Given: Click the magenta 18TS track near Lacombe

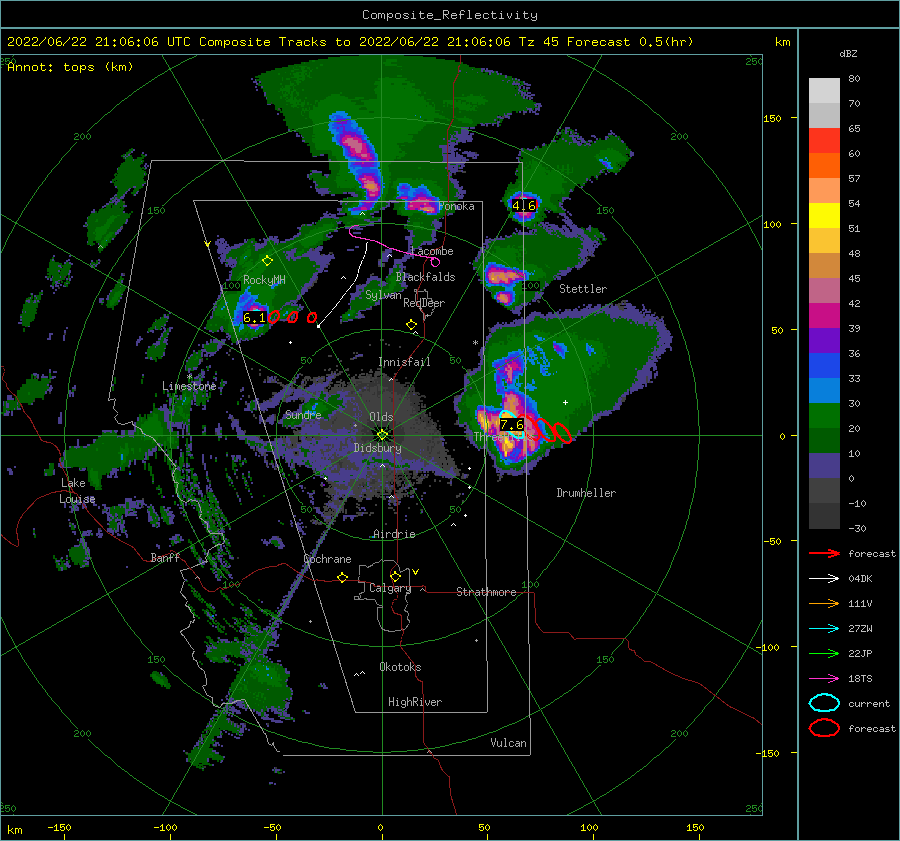Looking at the screenshot, I should click(393, 245).
